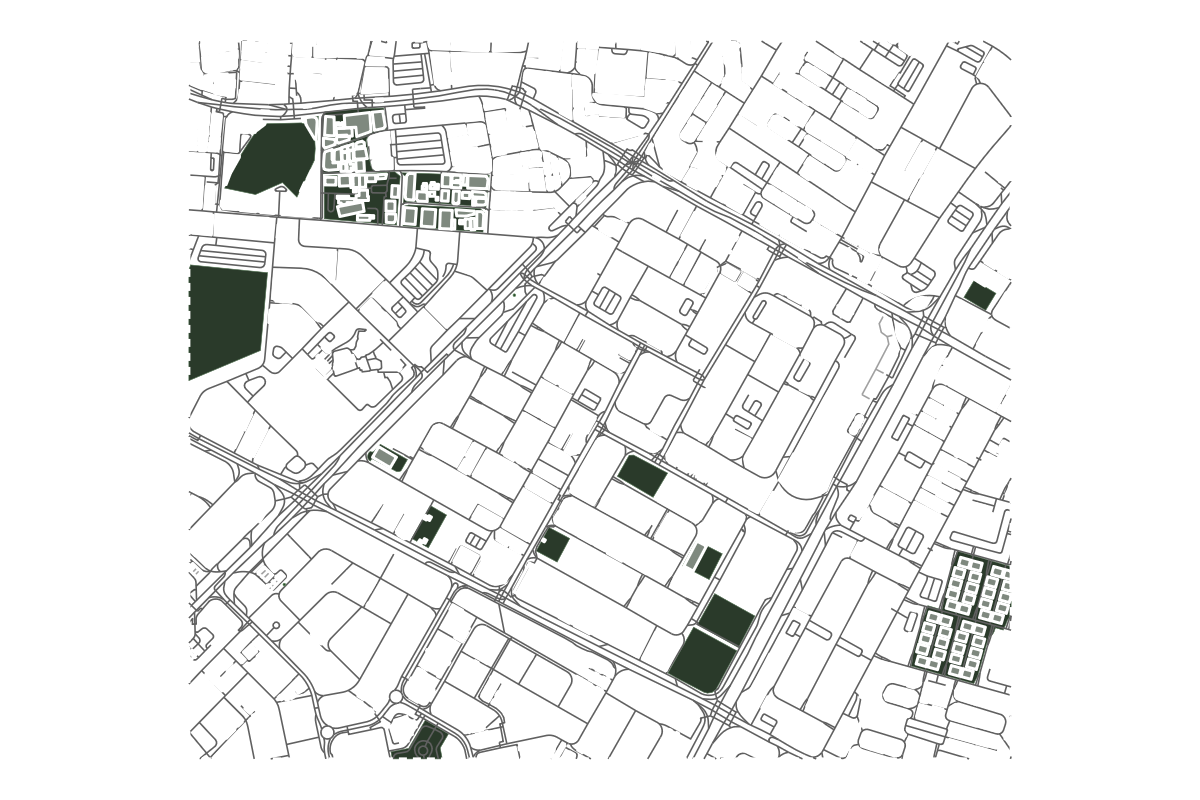
Task: Select the large dark rectangle cut off by the map's left edge
Action: 227,322
